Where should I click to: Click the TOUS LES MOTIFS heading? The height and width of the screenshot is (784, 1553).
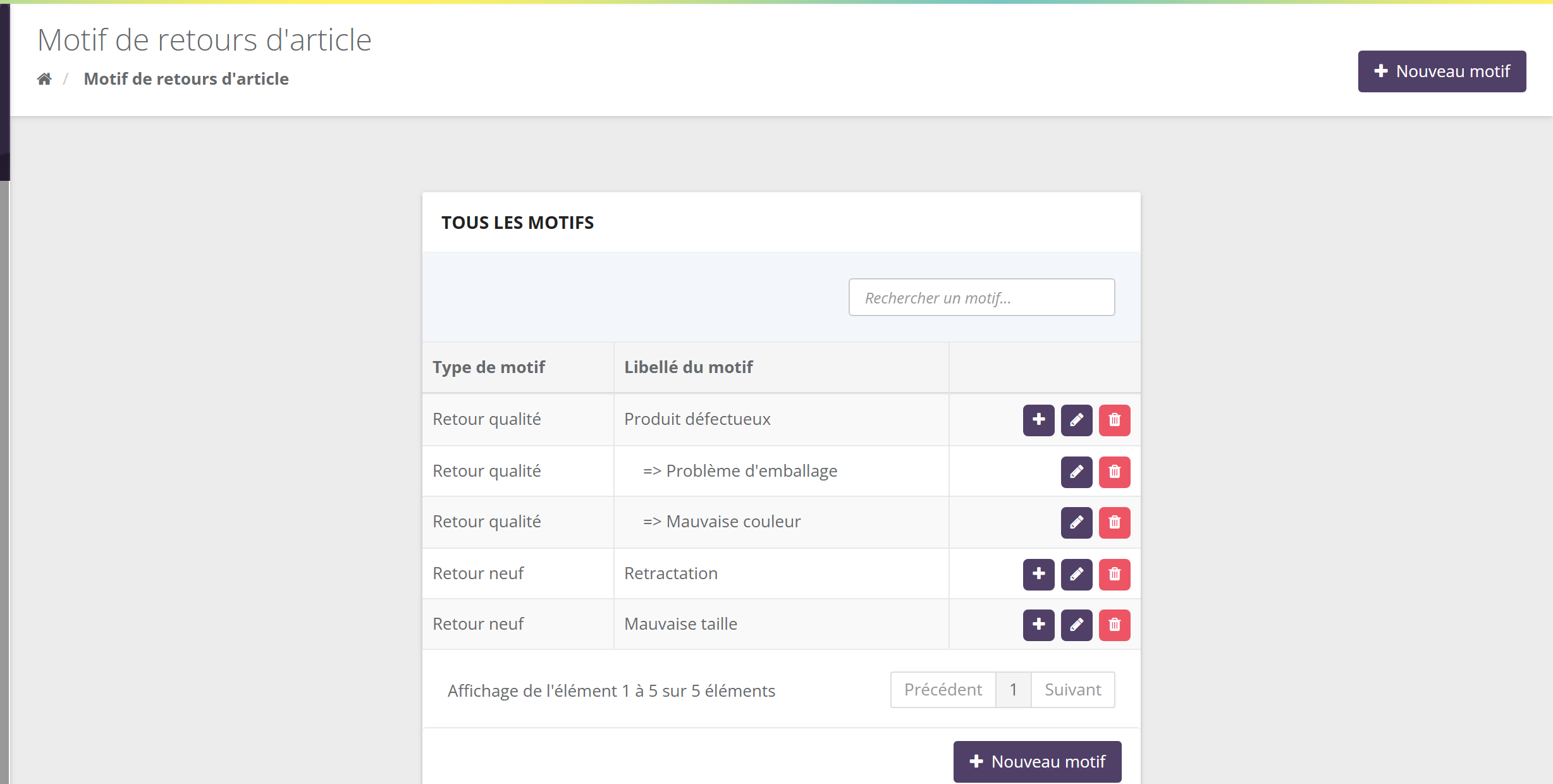(x=517, y=223)
